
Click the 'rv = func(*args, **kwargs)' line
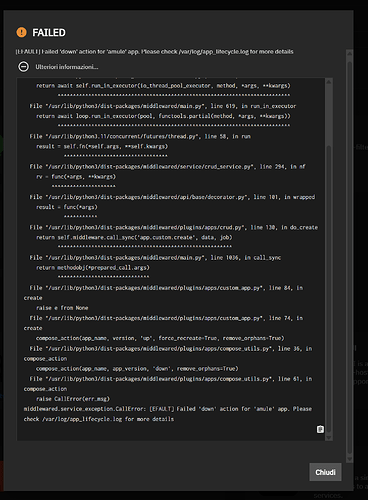click(x=76, y=176)
